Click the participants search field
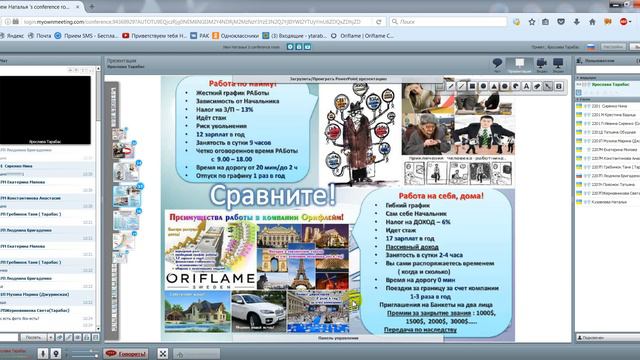The height and width of the screenshot is (360, 640). point(608,70)
